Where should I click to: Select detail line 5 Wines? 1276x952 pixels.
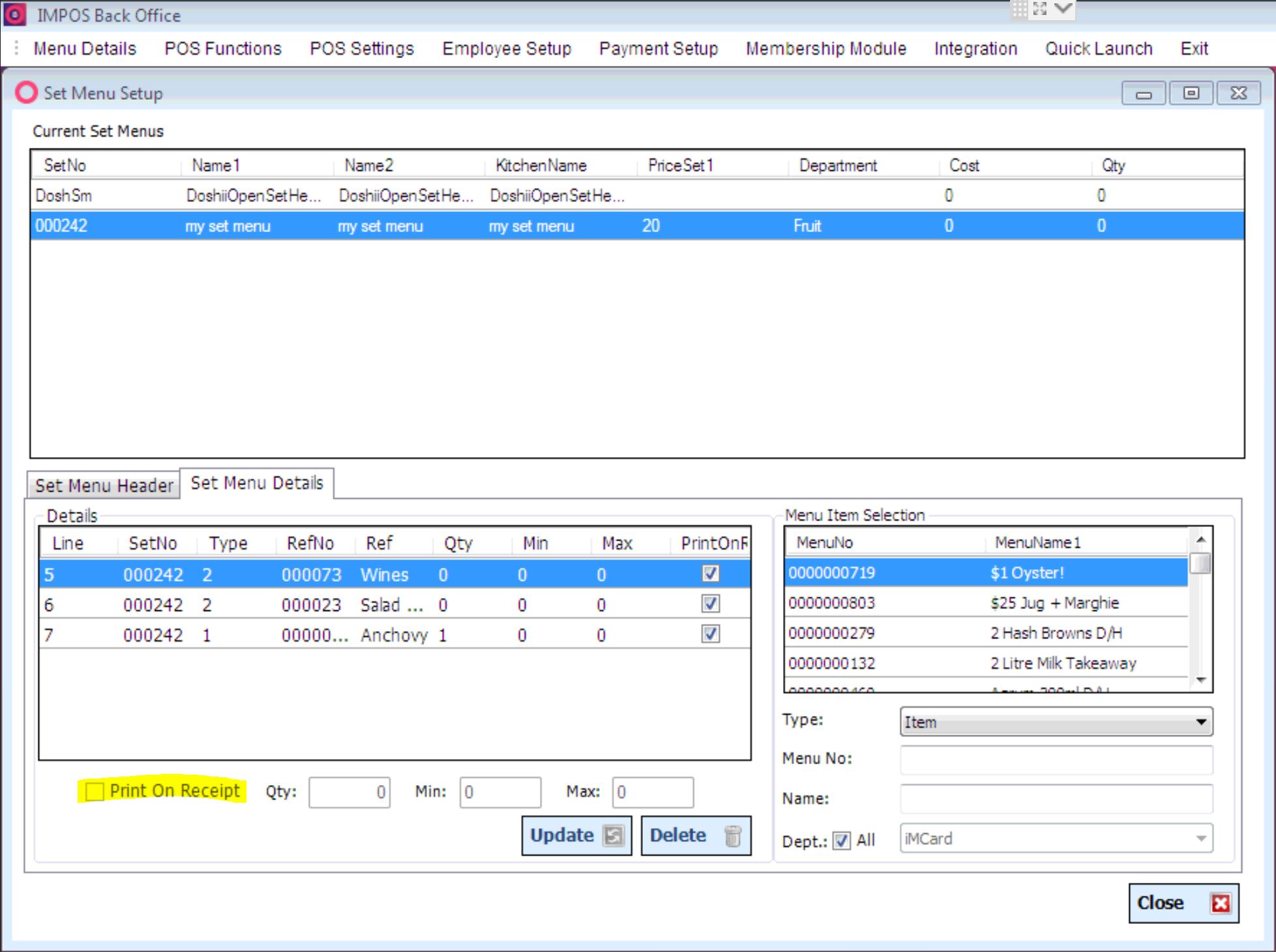(394, 574)
